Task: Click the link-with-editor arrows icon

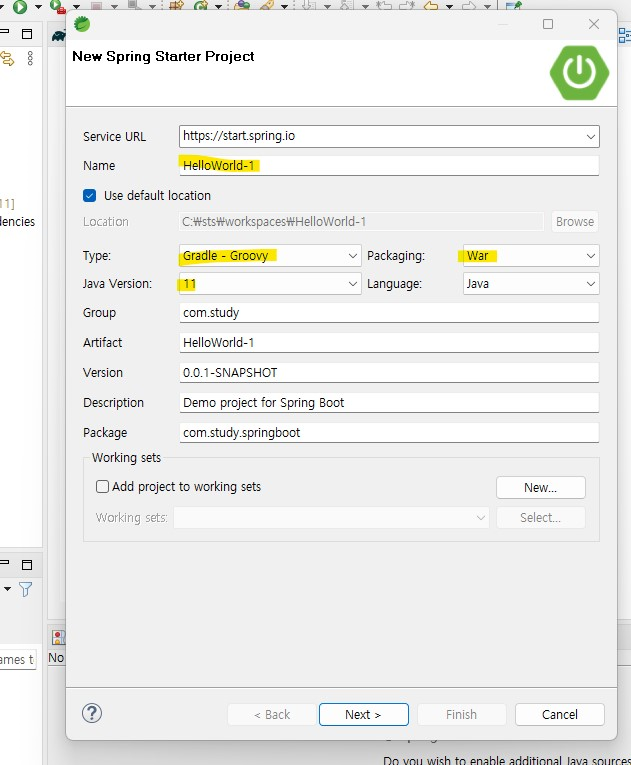Action: 7,59
